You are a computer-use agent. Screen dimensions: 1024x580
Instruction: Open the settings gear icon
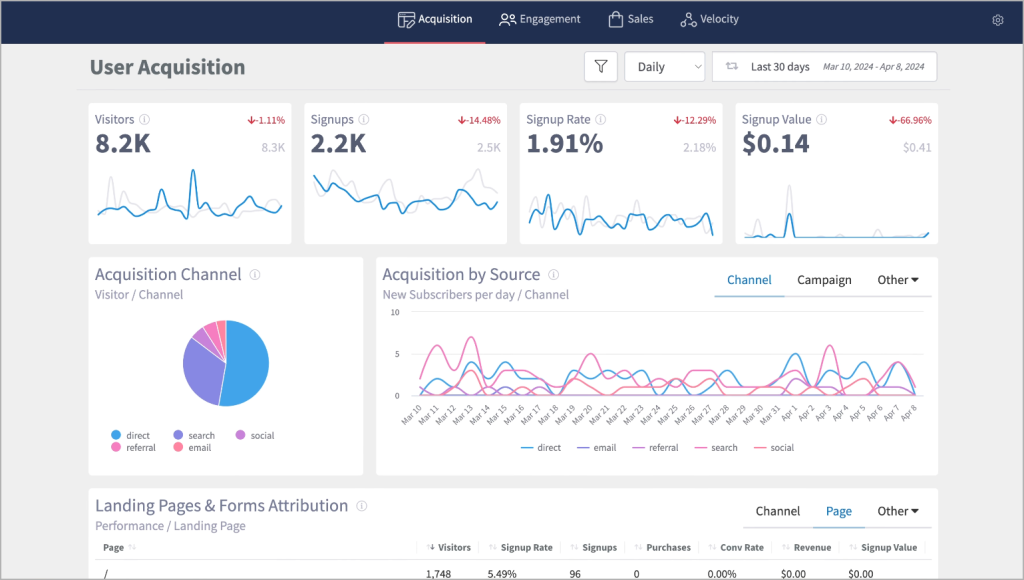click(x=997, y=20)
